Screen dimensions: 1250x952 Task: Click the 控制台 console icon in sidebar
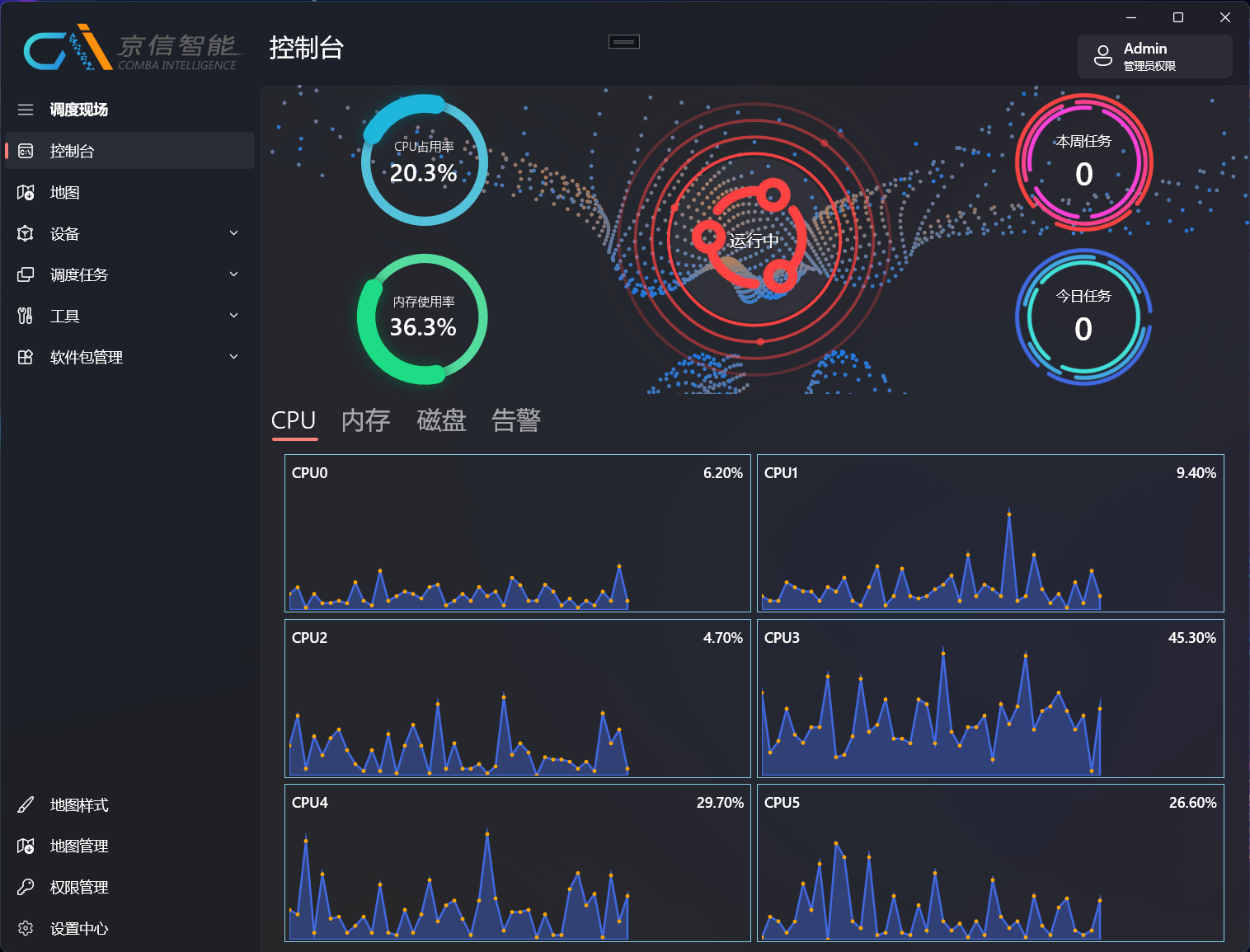(x=26, y=151)
